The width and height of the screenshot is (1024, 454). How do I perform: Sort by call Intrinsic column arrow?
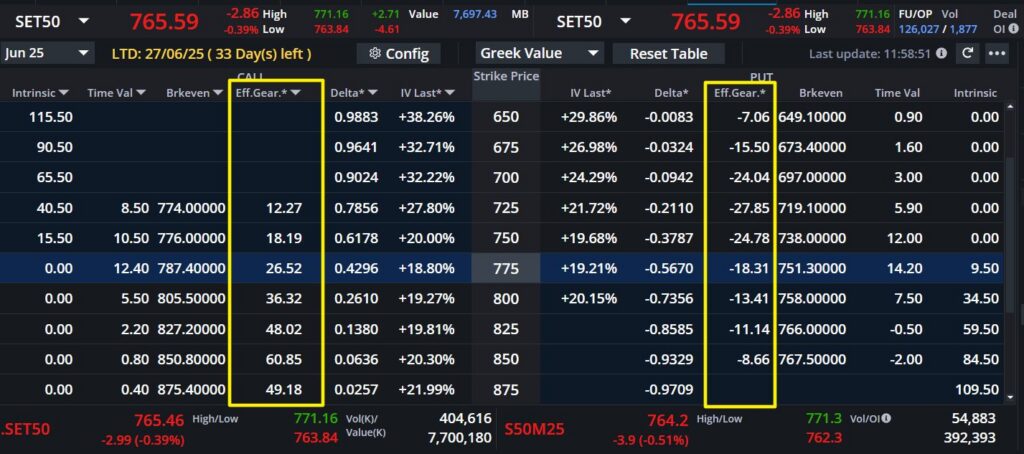tap(64, 93)
